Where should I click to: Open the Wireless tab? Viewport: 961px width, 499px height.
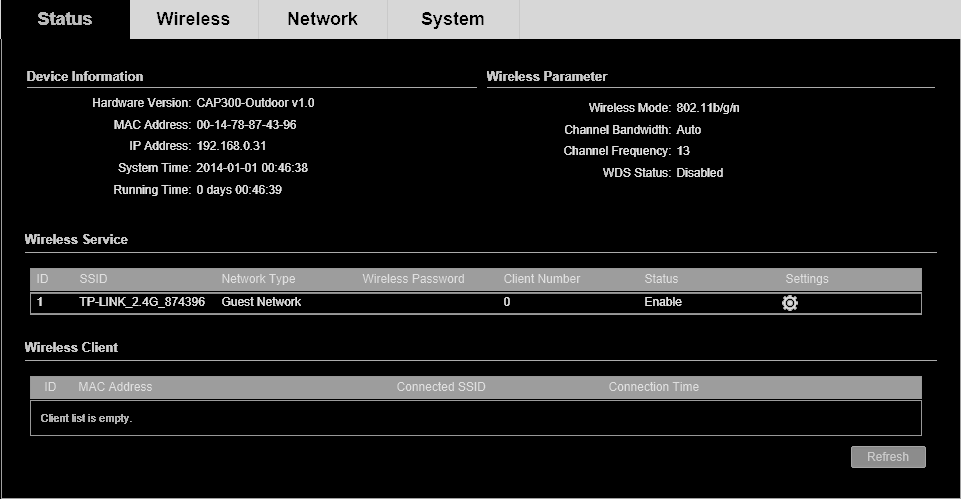pos(194,19)
